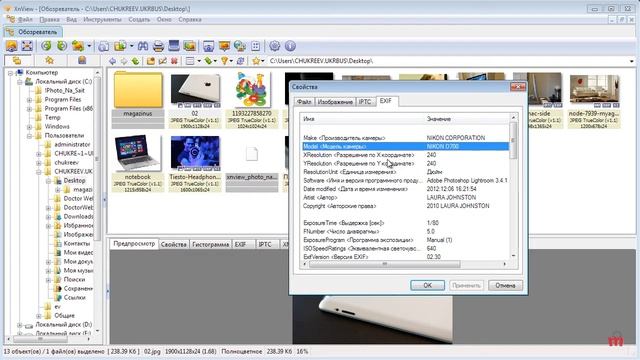Click the new folder icon
The height and width of the screenshot is (360, 640).
[x=151, y=61]
